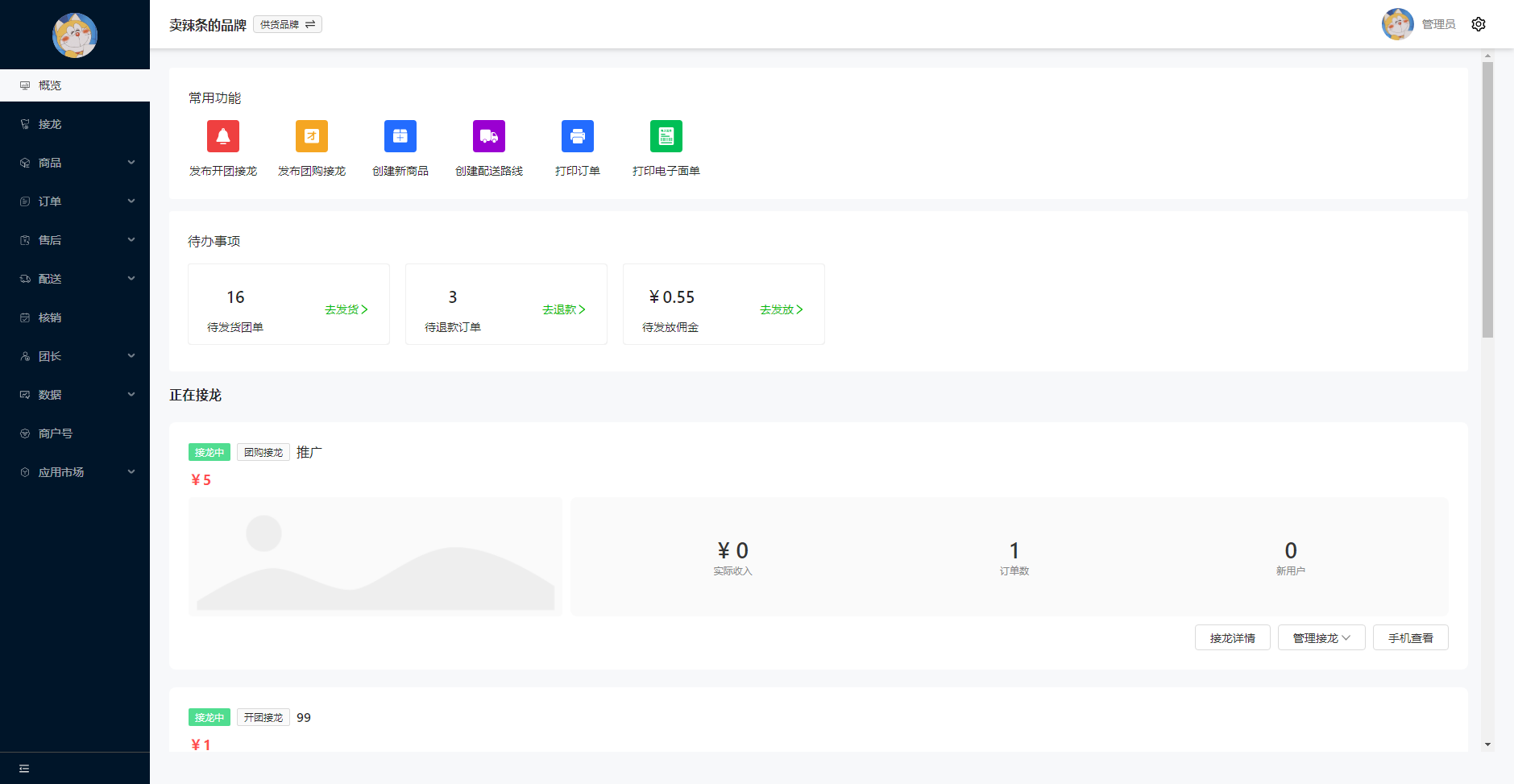
Task: Click the 开团接龙 tag on item 99
Action: click(263, 717)
